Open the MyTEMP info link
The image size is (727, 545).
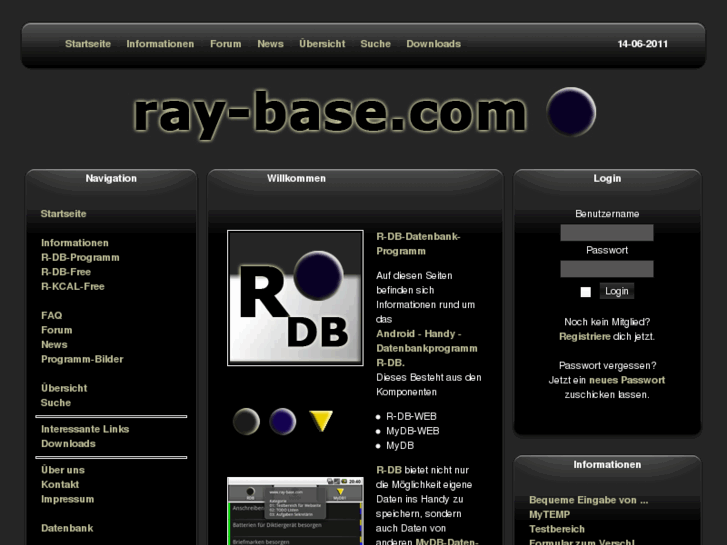coord(549,514)
